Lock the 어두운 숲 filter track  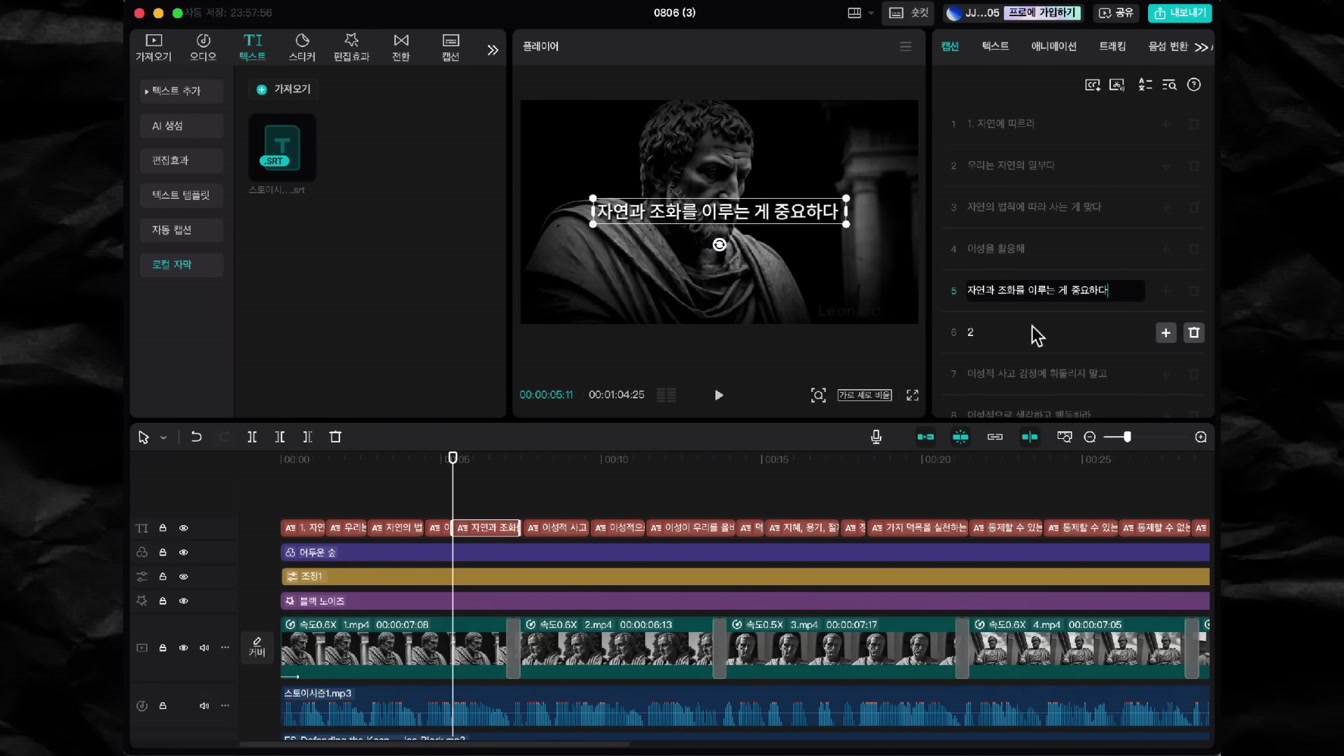point(163,552)
